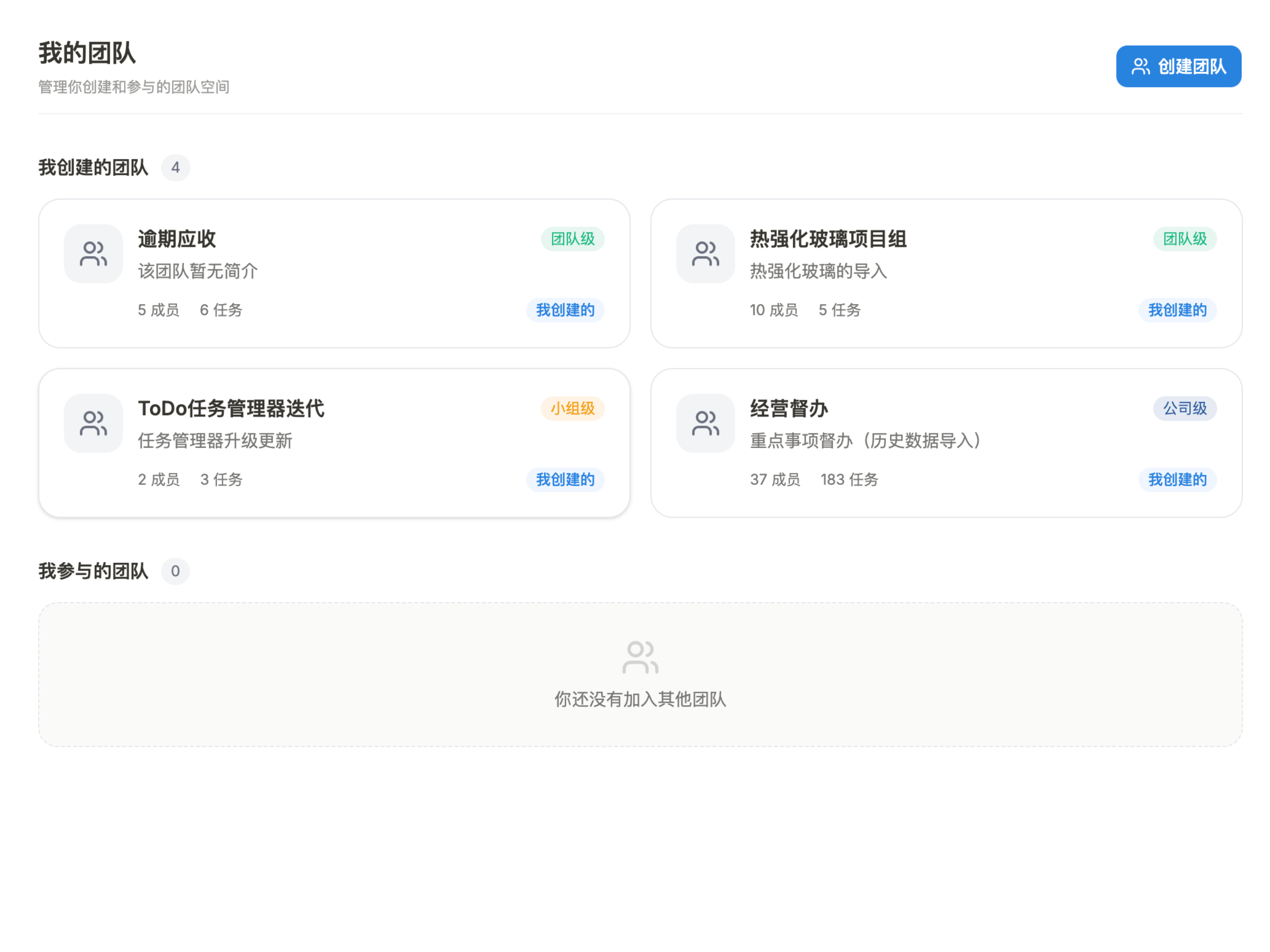Click 我创建的 badge on 经营督办 card
The width and height of the screenshot is (1270, 952).
click(x=1177, y=480)
